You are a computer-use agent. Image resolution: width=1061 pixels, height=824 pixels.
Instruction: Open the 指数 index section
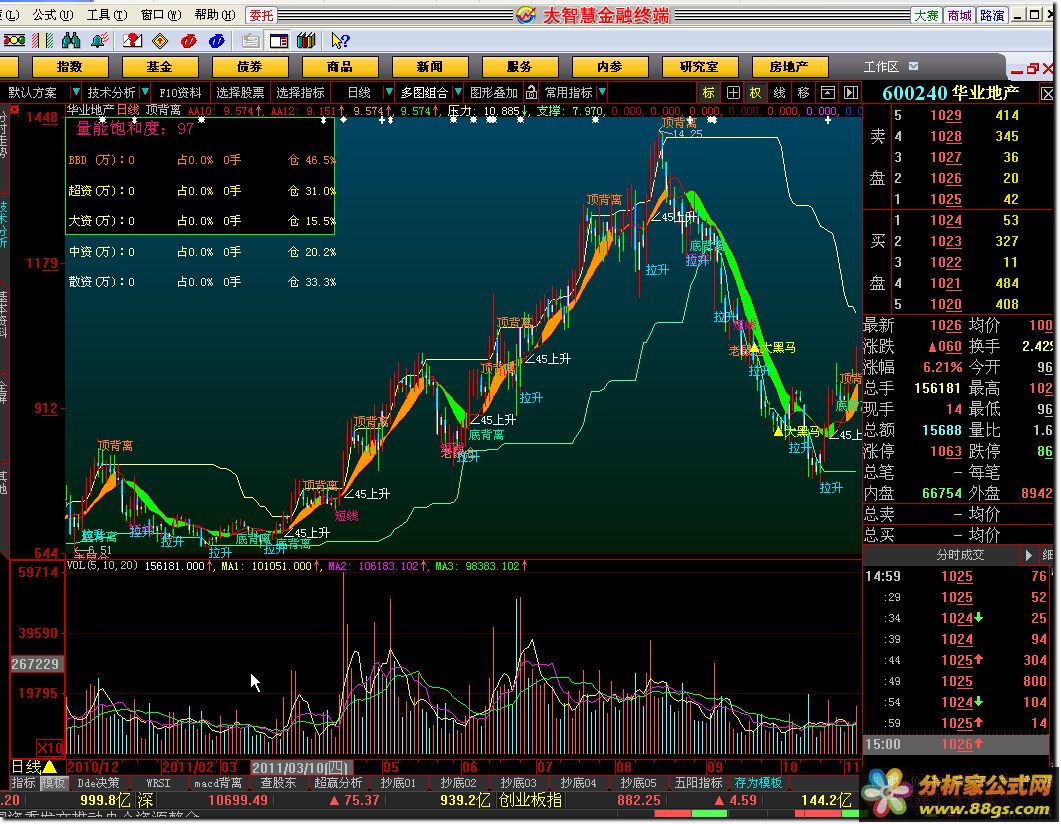coord(70,66)
